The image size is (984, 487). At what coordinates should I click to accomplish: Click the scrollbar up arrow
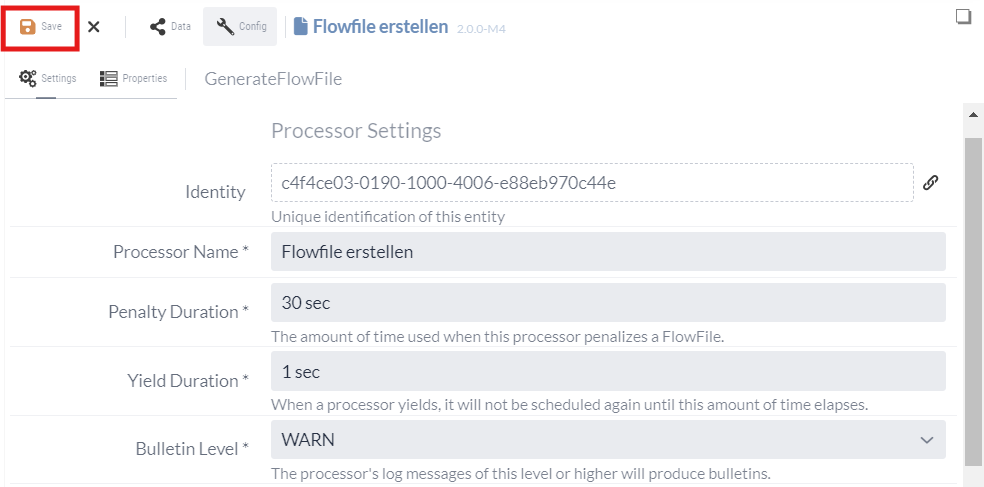click(973, 115)
